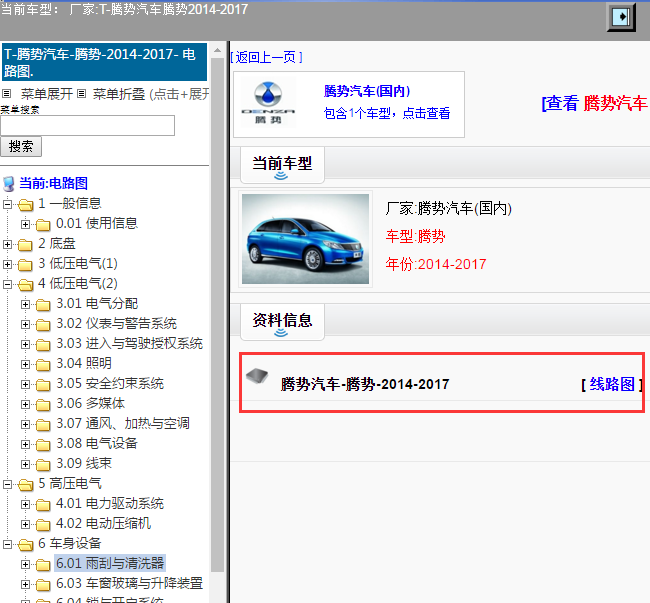Click folder icon of 3.04 照明
Viewport: 650px width, 603px height.
tap(43, 365)
